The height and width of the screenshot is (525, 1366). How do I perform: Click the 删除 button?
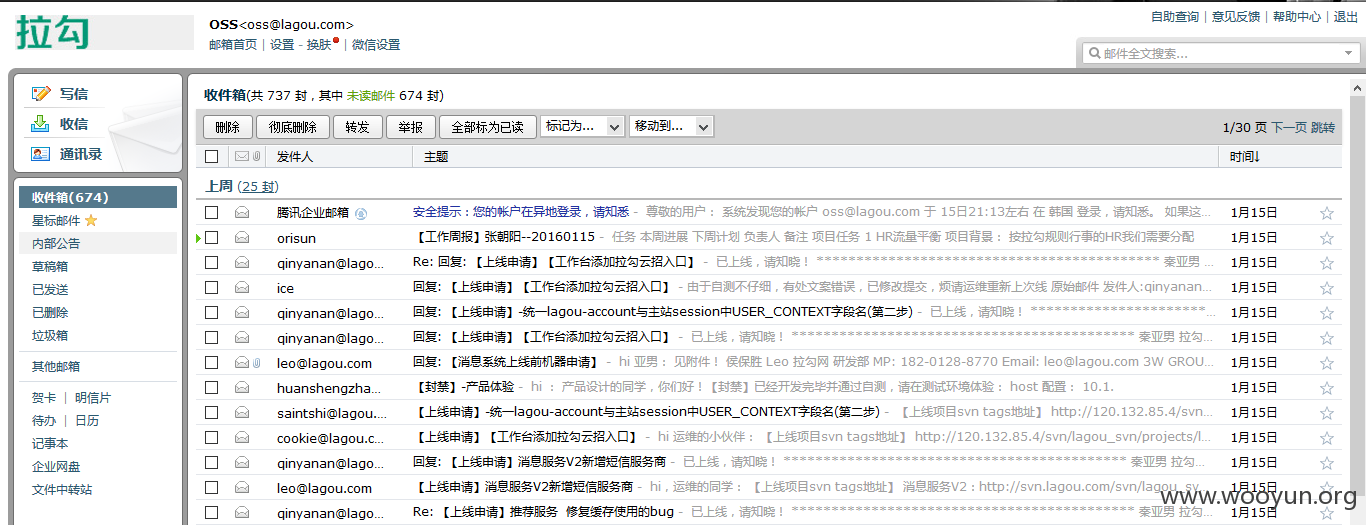(x=227, y=127)
